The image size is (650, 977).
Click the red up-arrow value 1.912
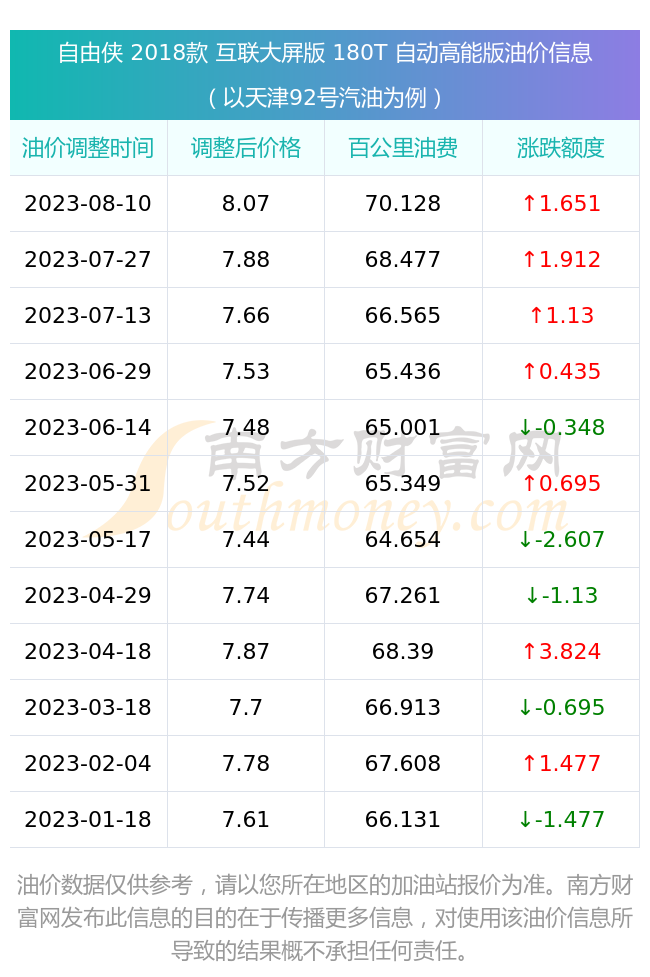561,260
